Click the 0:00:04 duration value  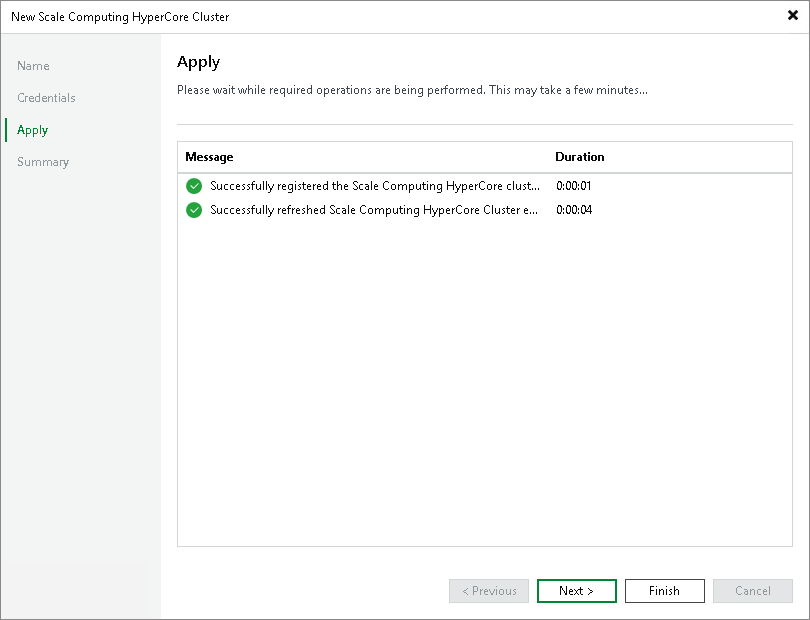(574, 210)
